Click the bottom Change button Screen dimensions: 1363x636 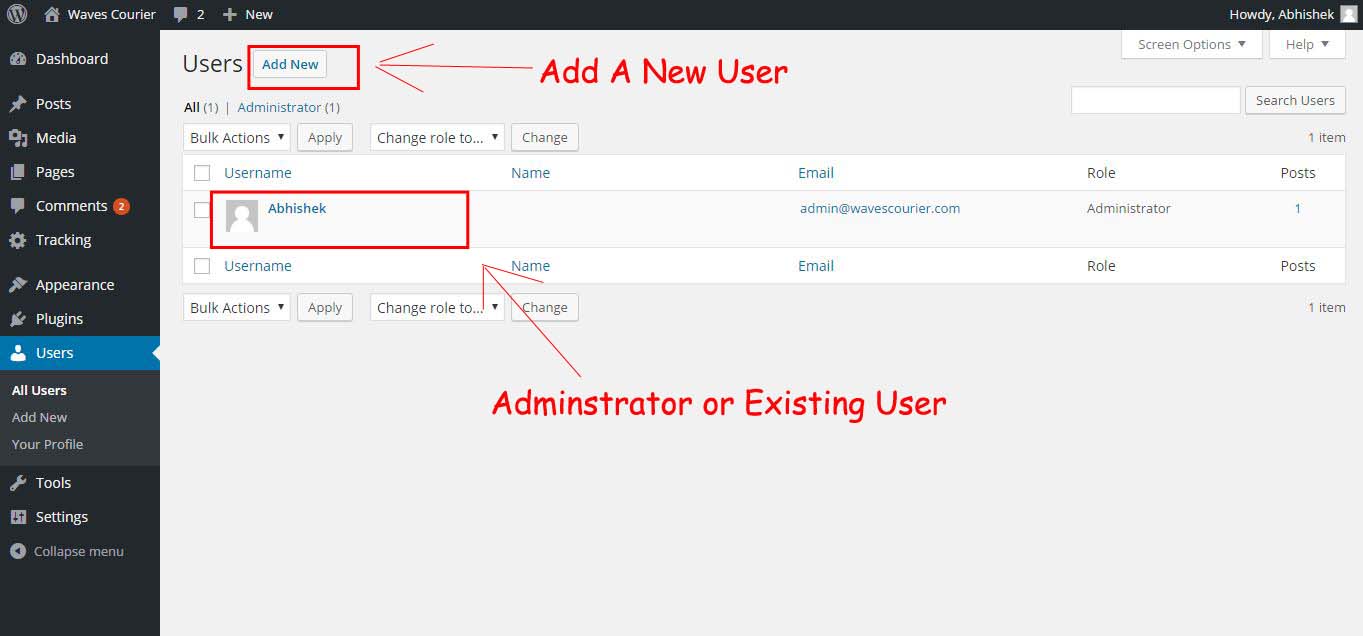click(x=545, y=307)
